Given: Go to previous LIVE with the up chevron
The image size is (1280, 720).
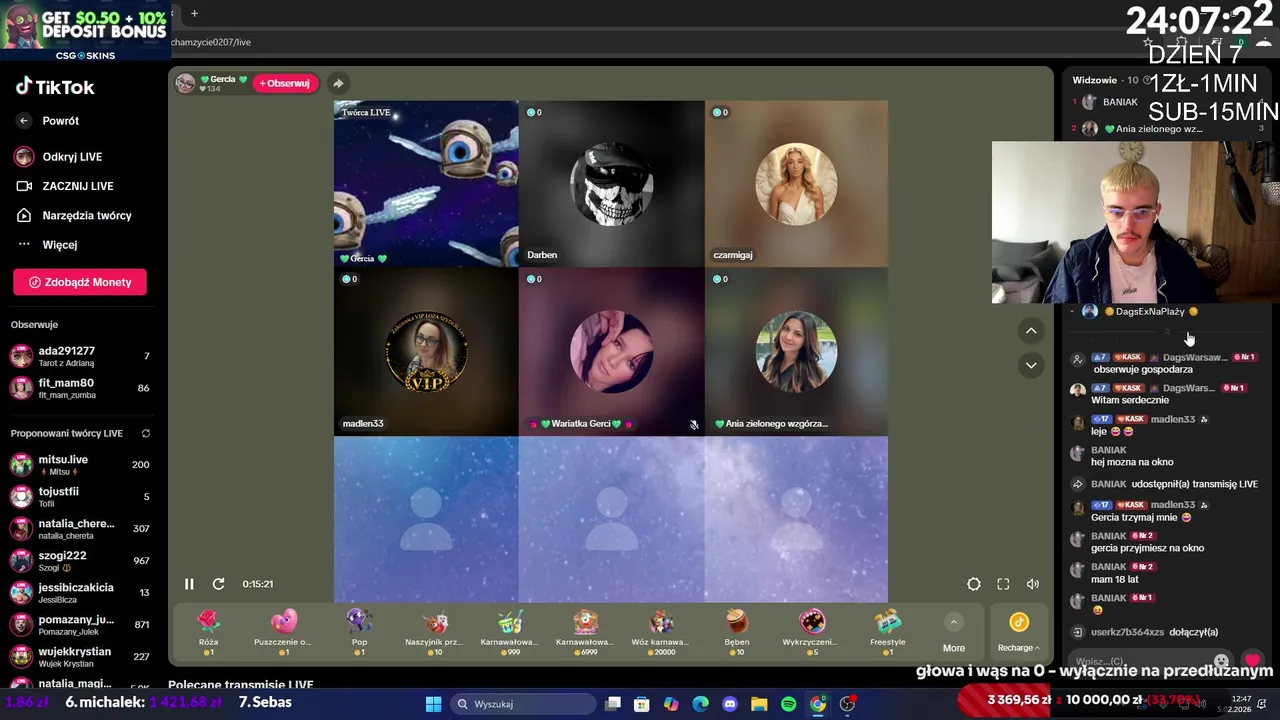Looking at the screenshot, I should click(1031, 331).
